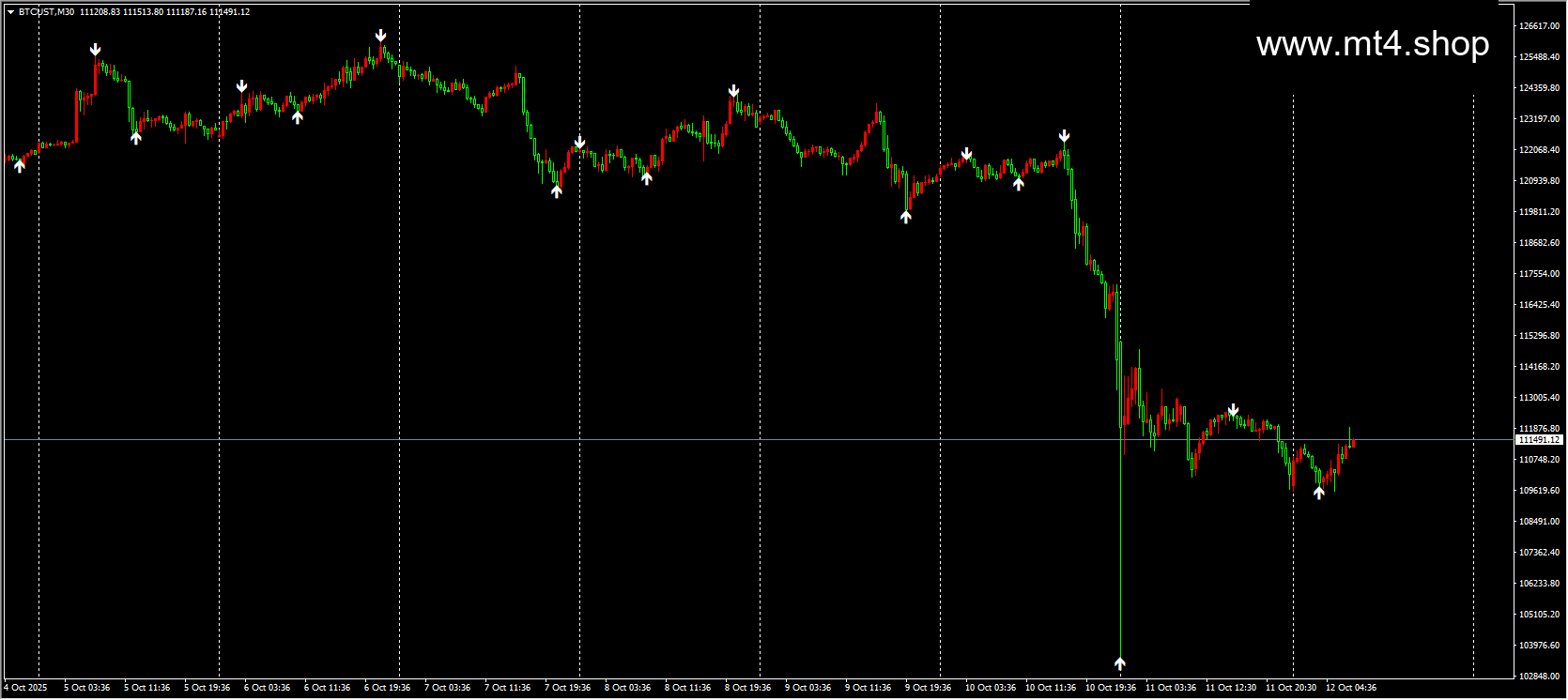Click time axis label 10 Oct 11:36
The width and height of the screenshot is (1568, 700).
1051,688
